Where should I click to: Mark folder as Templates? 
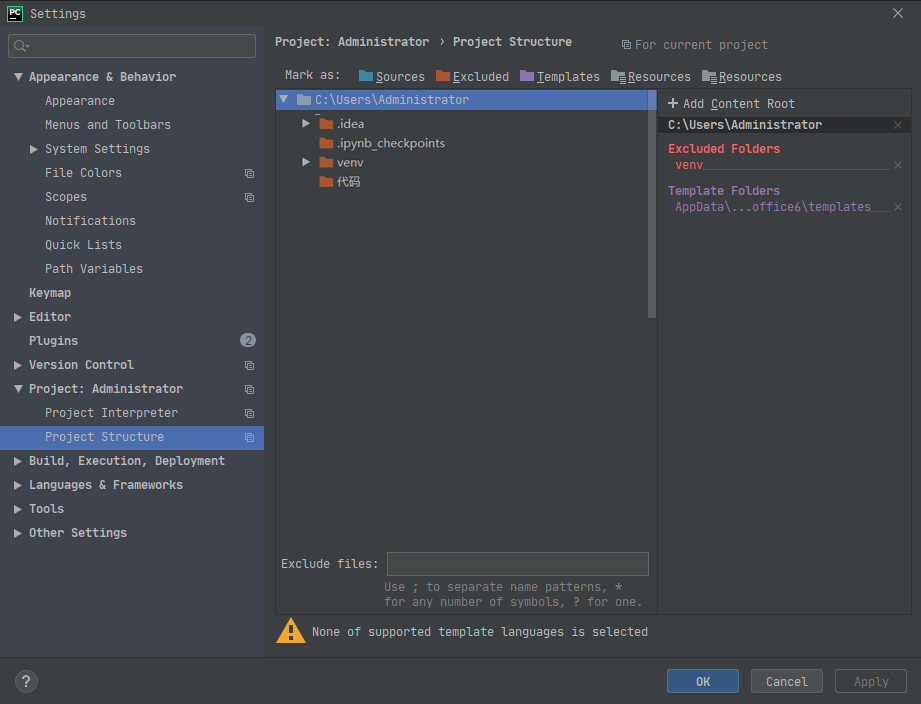pos(560,76)
